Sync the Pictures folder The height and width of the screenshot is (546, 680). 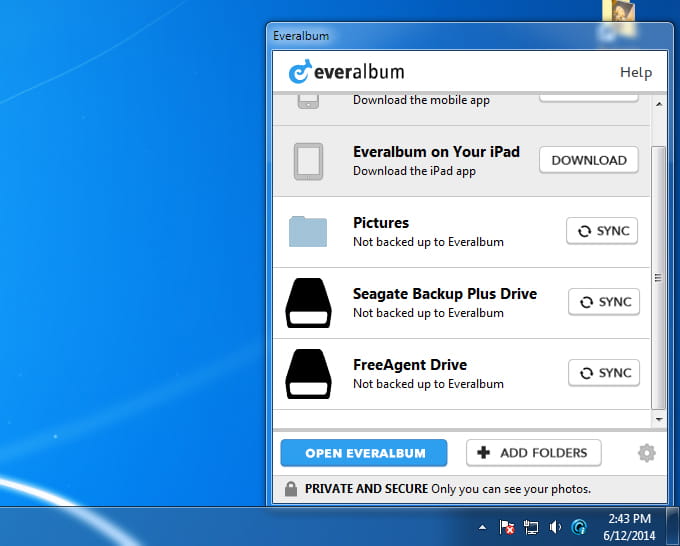coord(602,231)
